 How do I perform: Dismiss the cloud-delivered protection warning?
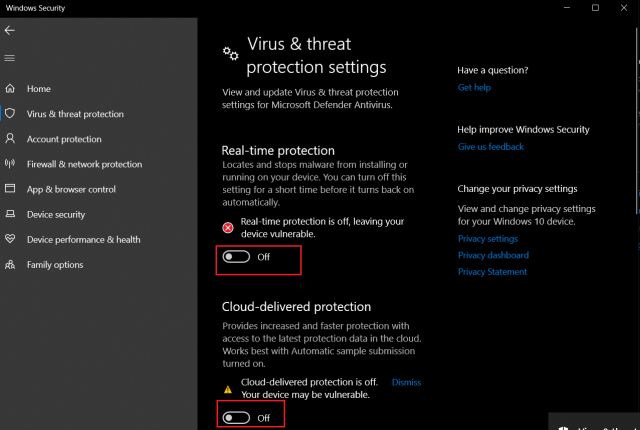click(406, 382)
